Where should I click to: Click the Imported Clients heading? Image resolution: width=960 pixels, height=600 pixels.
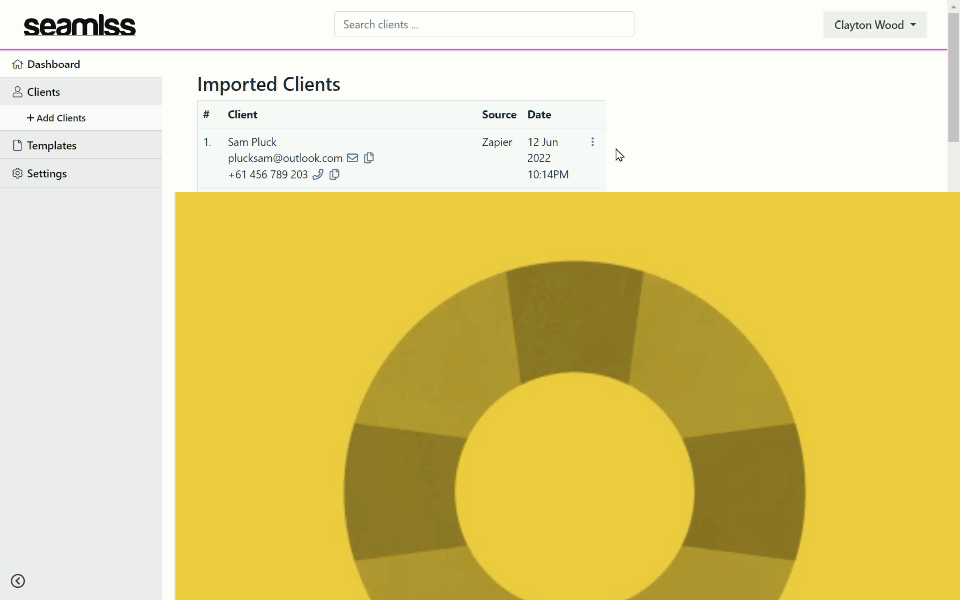(269, 84)
